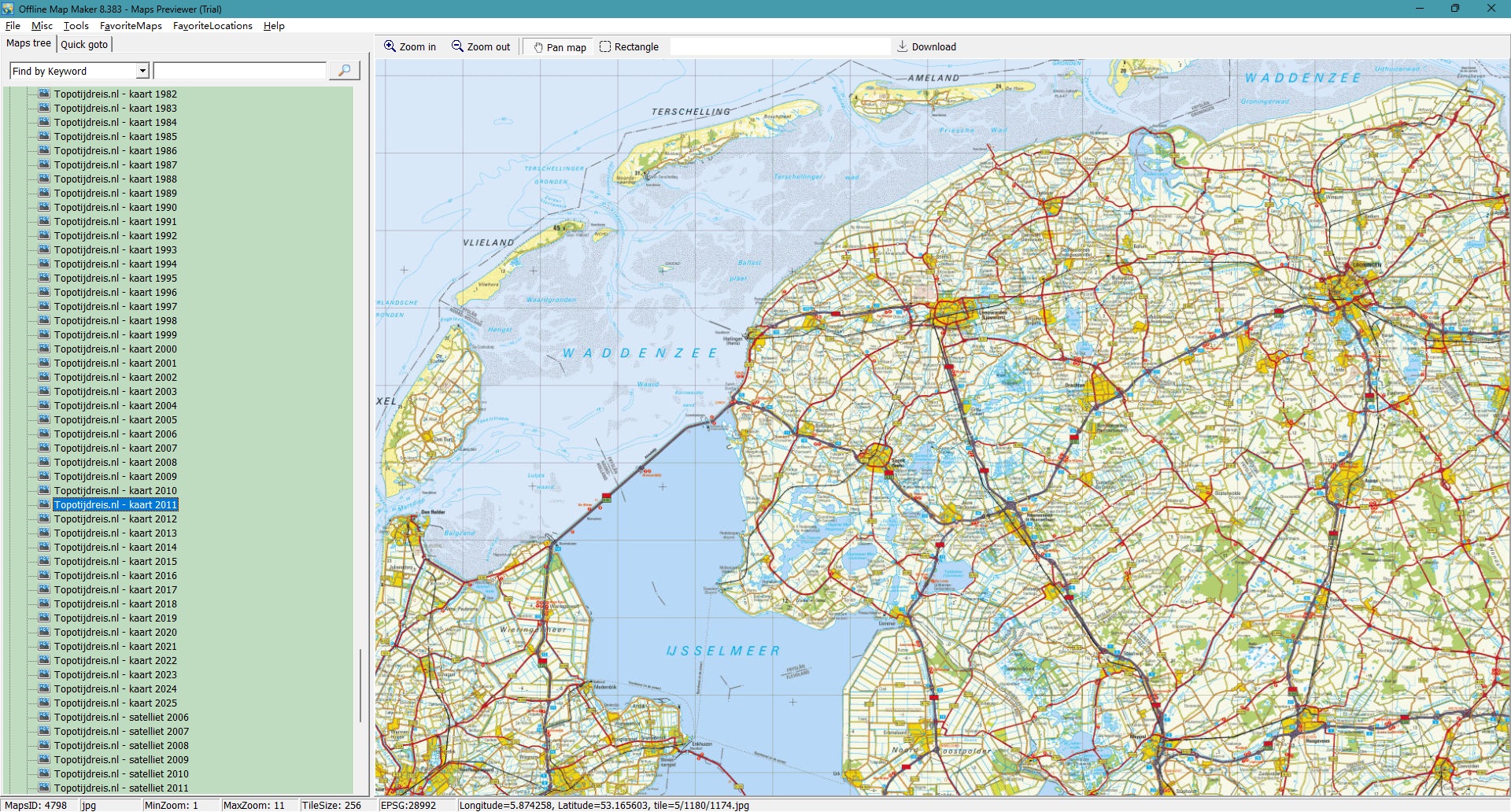
Task: Click the Download arrow icon
Action: 903,46
